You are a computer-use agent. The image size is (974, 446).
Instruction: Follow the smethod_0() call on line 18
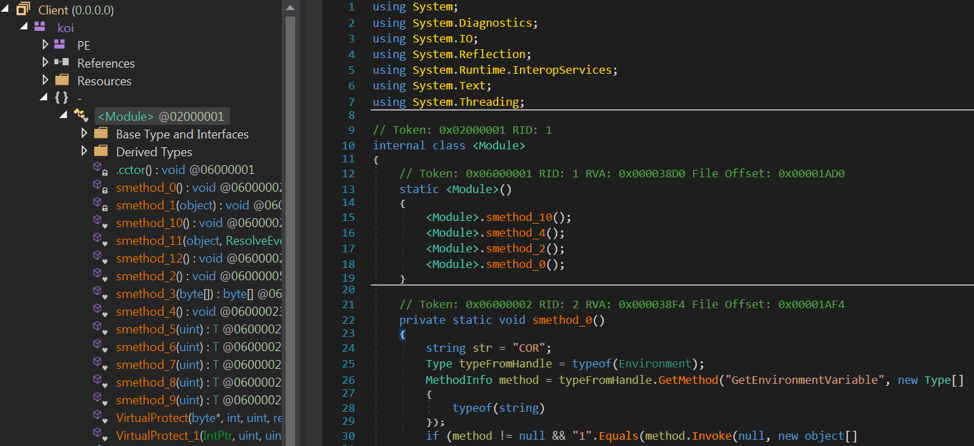pyautogui.click(x=517, y=264)
